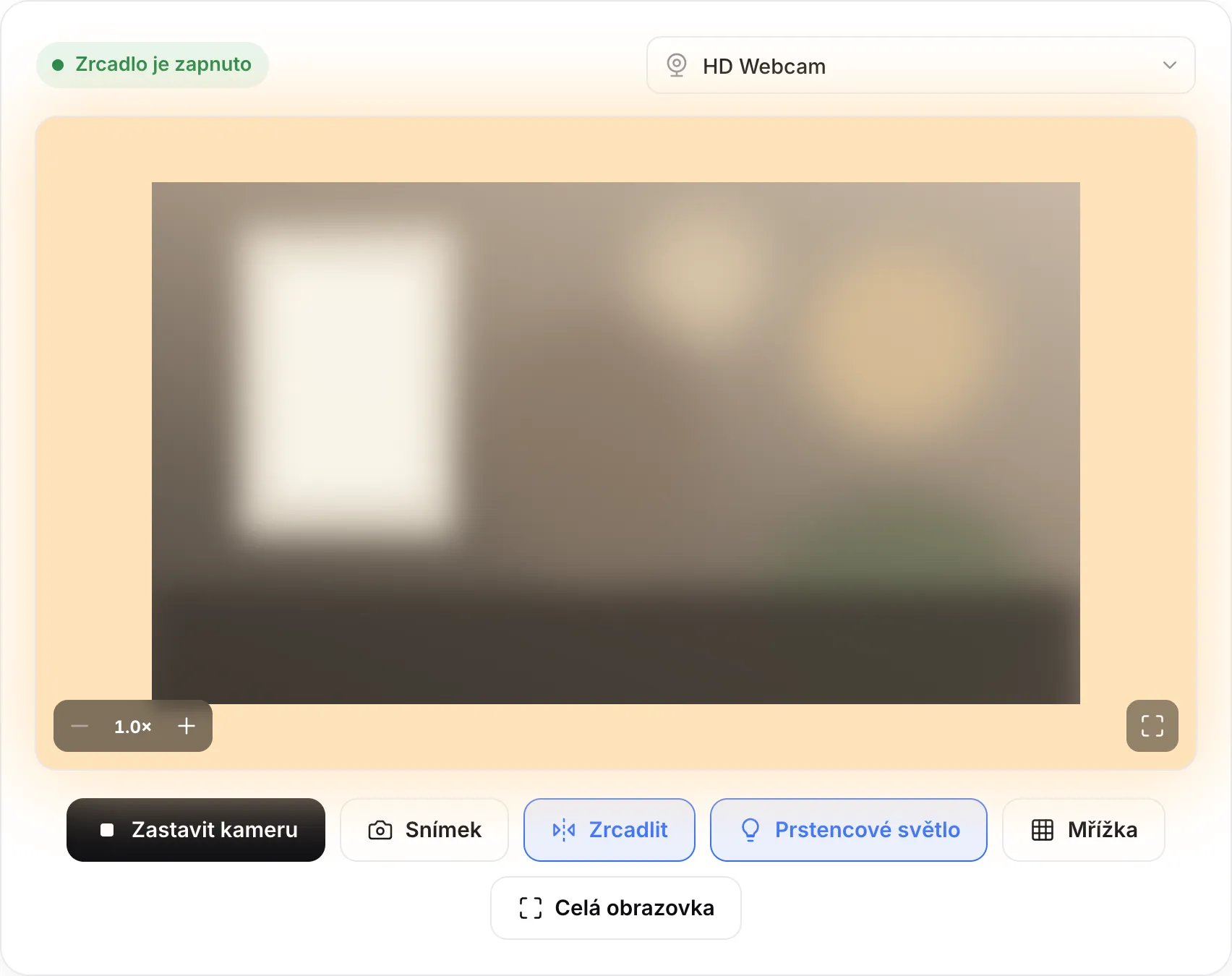The width and height of the screenshot is (1232, 976).
Task: Click the Zrcadlo je zapnuto status badge
Action: click(153, 65)
